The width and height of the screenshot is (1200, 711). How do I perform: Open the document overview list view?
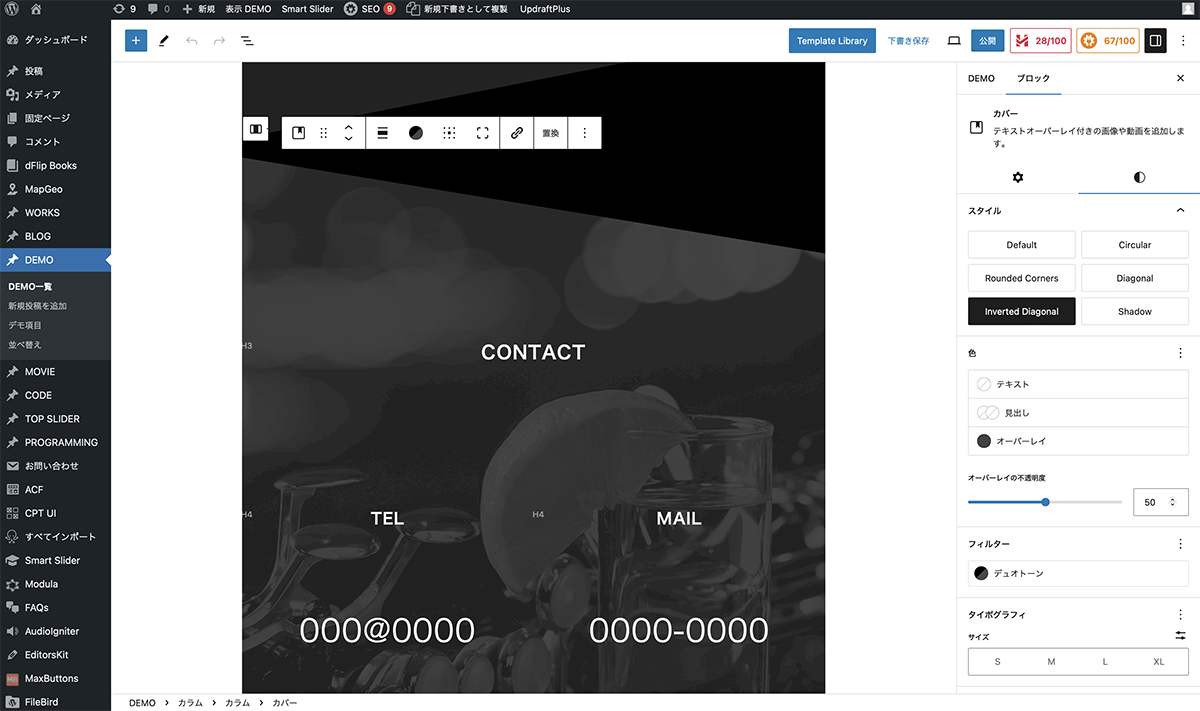(x=247, y=41)
